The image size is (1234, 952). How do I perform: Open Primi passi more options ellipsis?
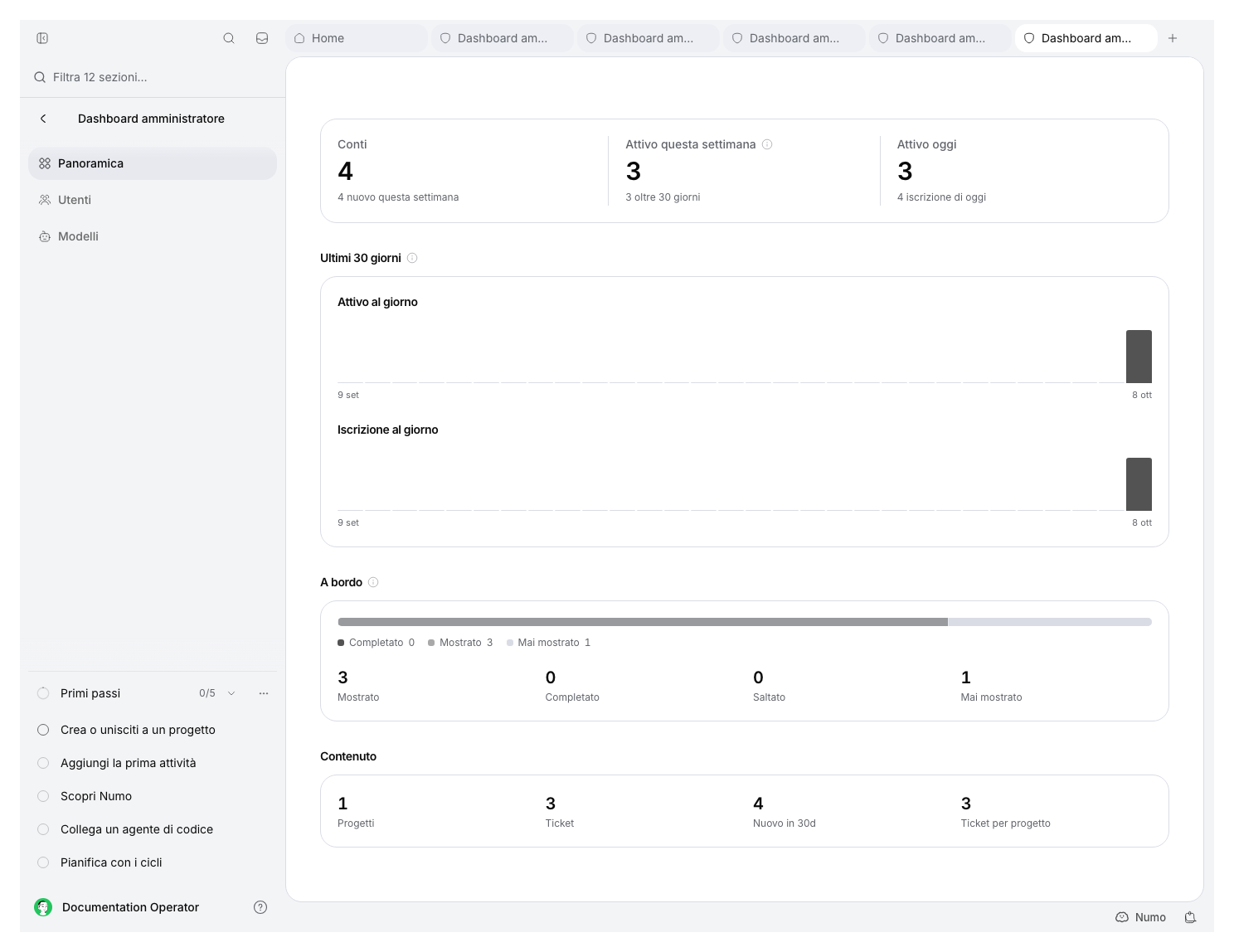[x=264, y=693]
